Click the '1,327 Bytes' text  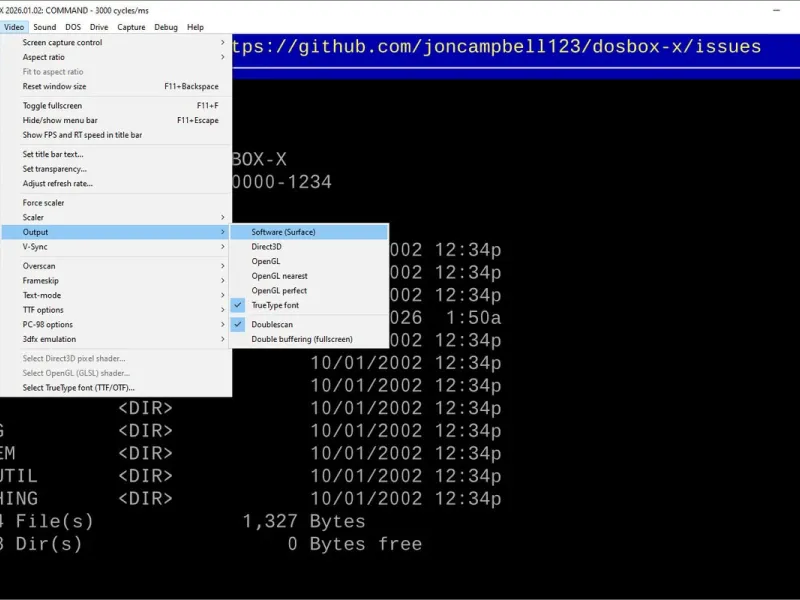coord(304,521)
